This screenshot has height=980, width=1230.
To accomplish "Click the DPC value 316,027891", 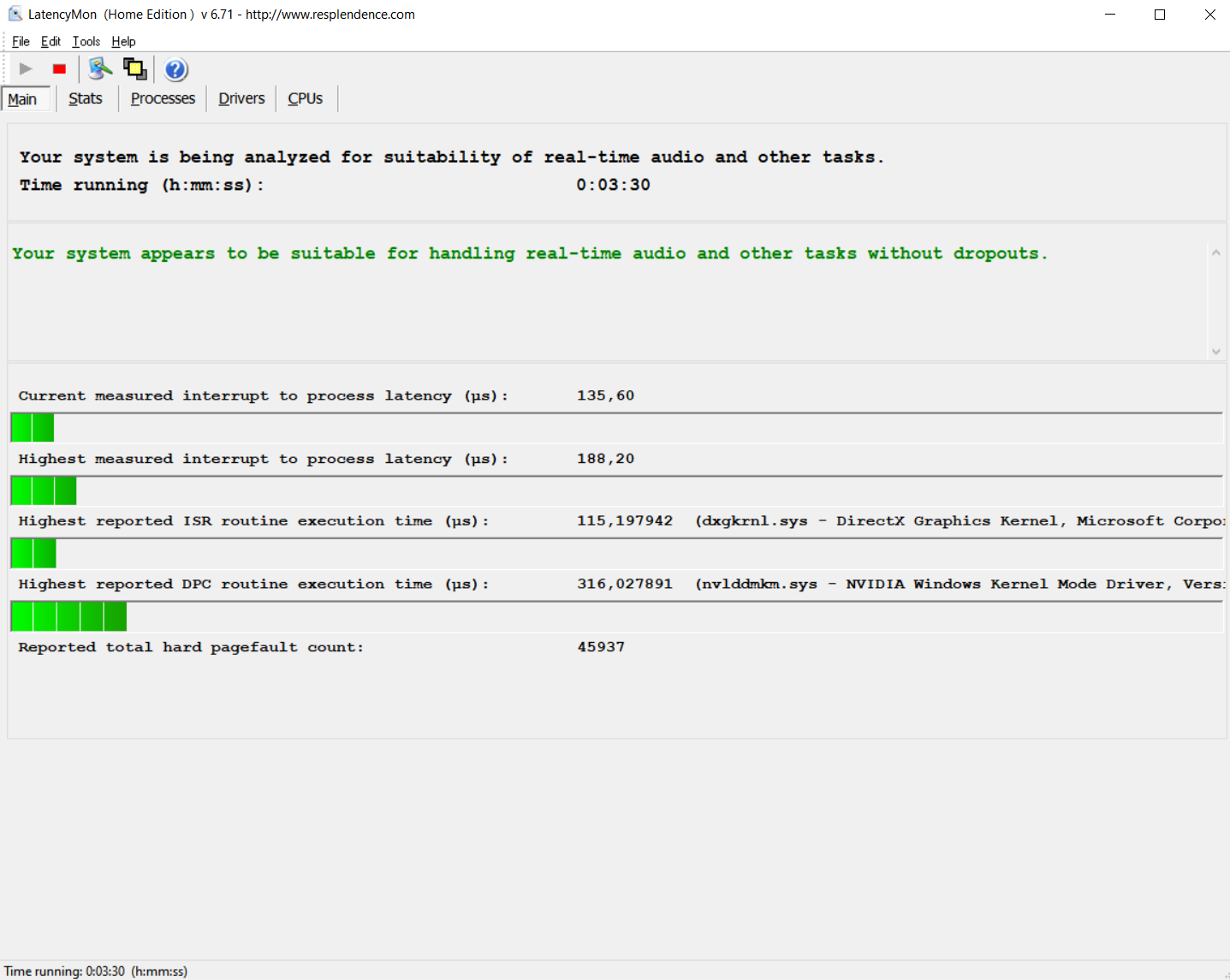I will (625, 584).
